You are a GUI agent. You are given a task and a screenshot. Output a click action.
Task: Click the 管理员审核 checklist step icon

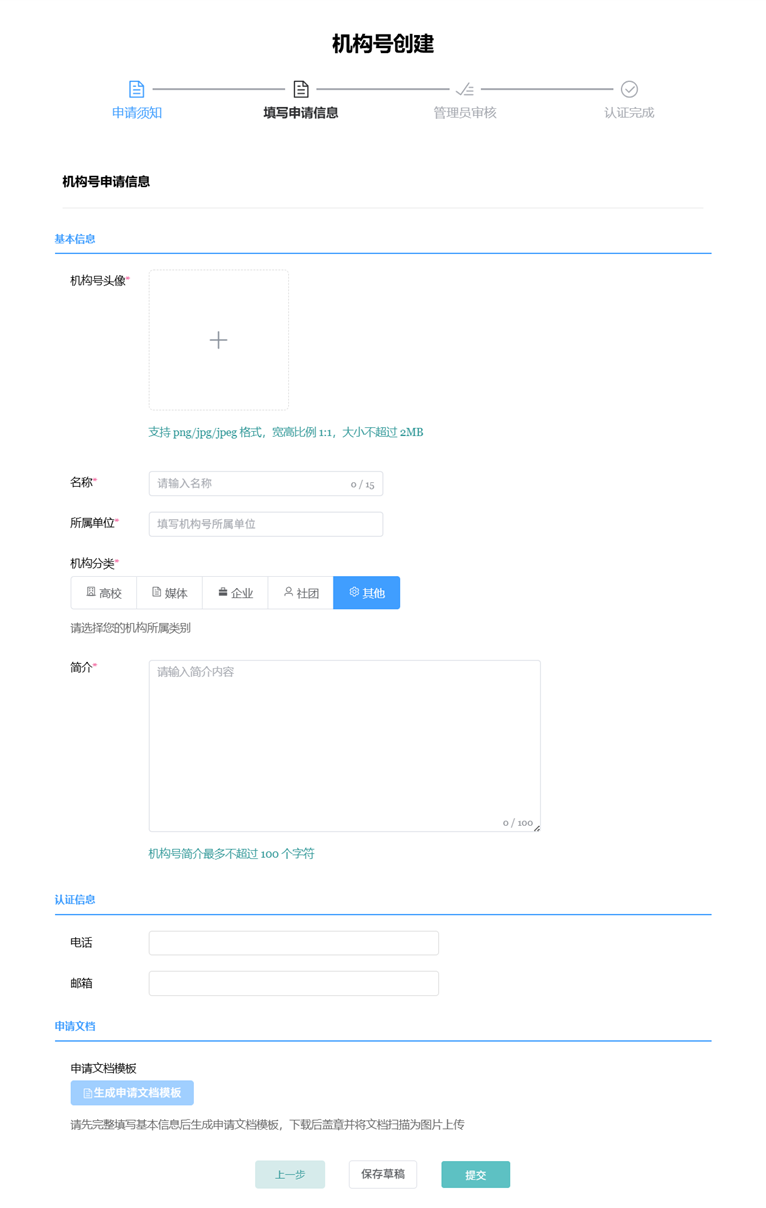465,89
